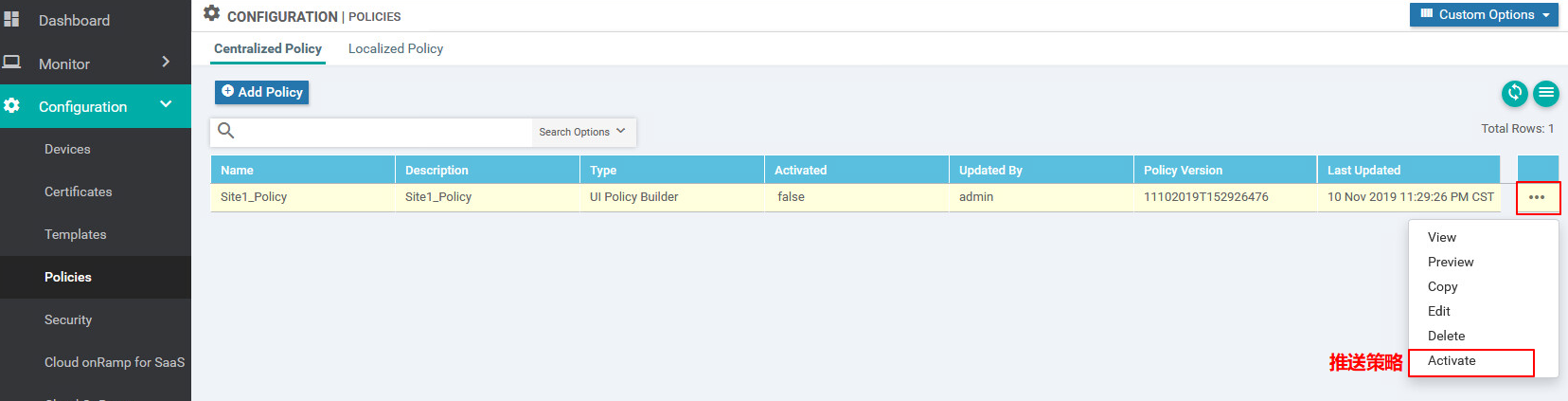This screenshot has height=401, width=1568.
Task: Click the Add Policy button
Action: 261,92
